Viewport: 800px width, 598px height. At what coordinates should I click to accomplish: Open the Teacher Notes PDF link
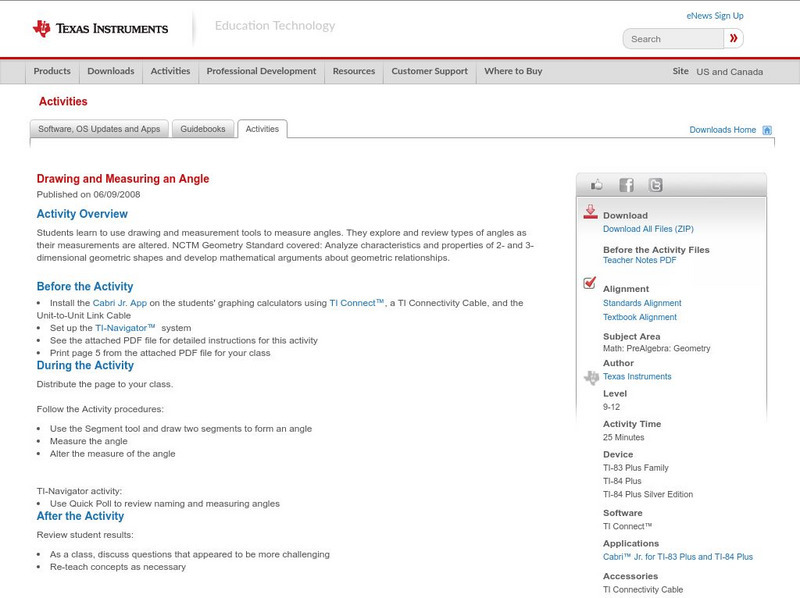639,260
